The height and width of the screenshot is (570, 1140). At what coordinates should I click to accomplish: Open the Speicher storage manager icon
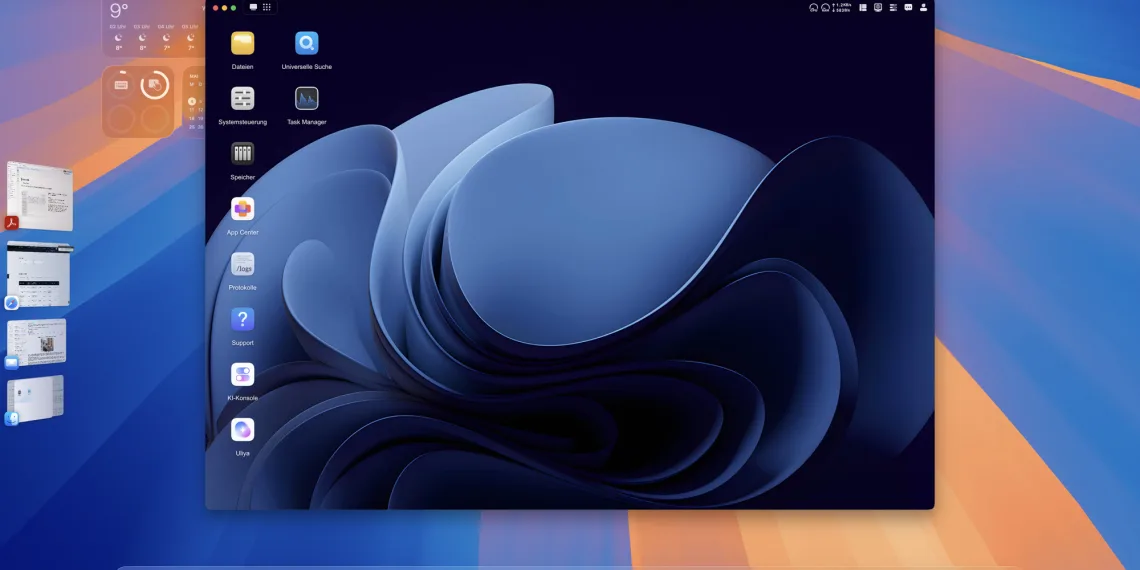pos(242,153)
